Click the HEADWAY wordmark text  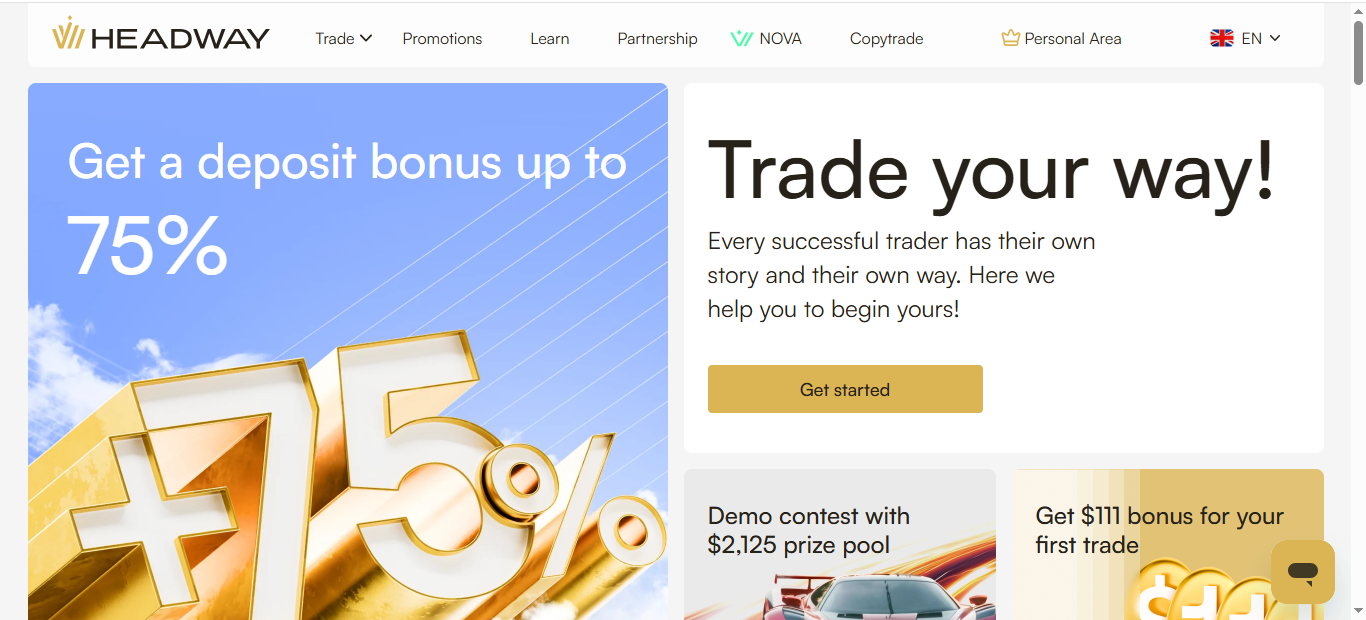[180, 39]
